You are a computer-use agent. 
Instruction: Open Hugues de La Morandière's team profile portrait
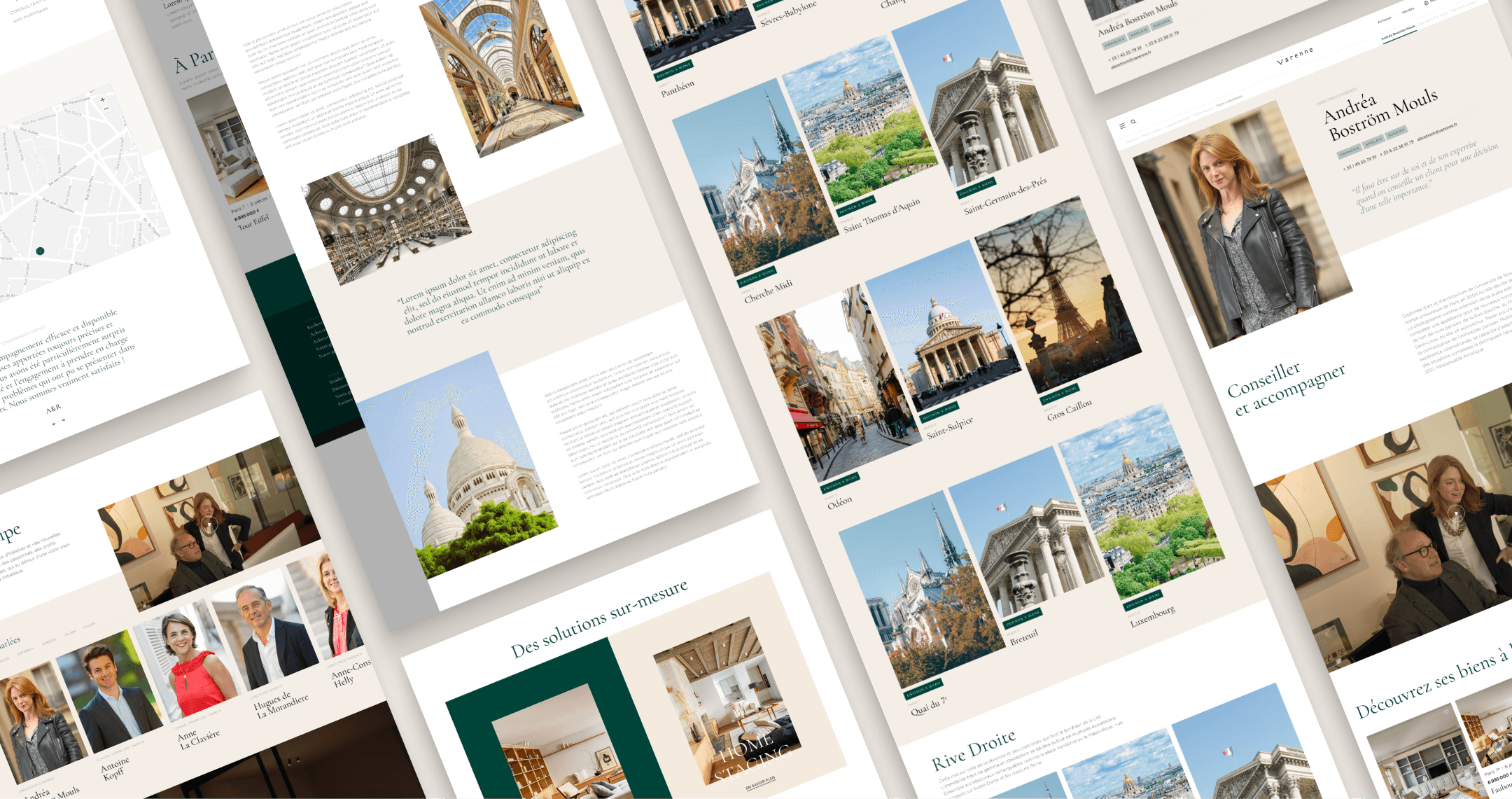pos(265,631)
